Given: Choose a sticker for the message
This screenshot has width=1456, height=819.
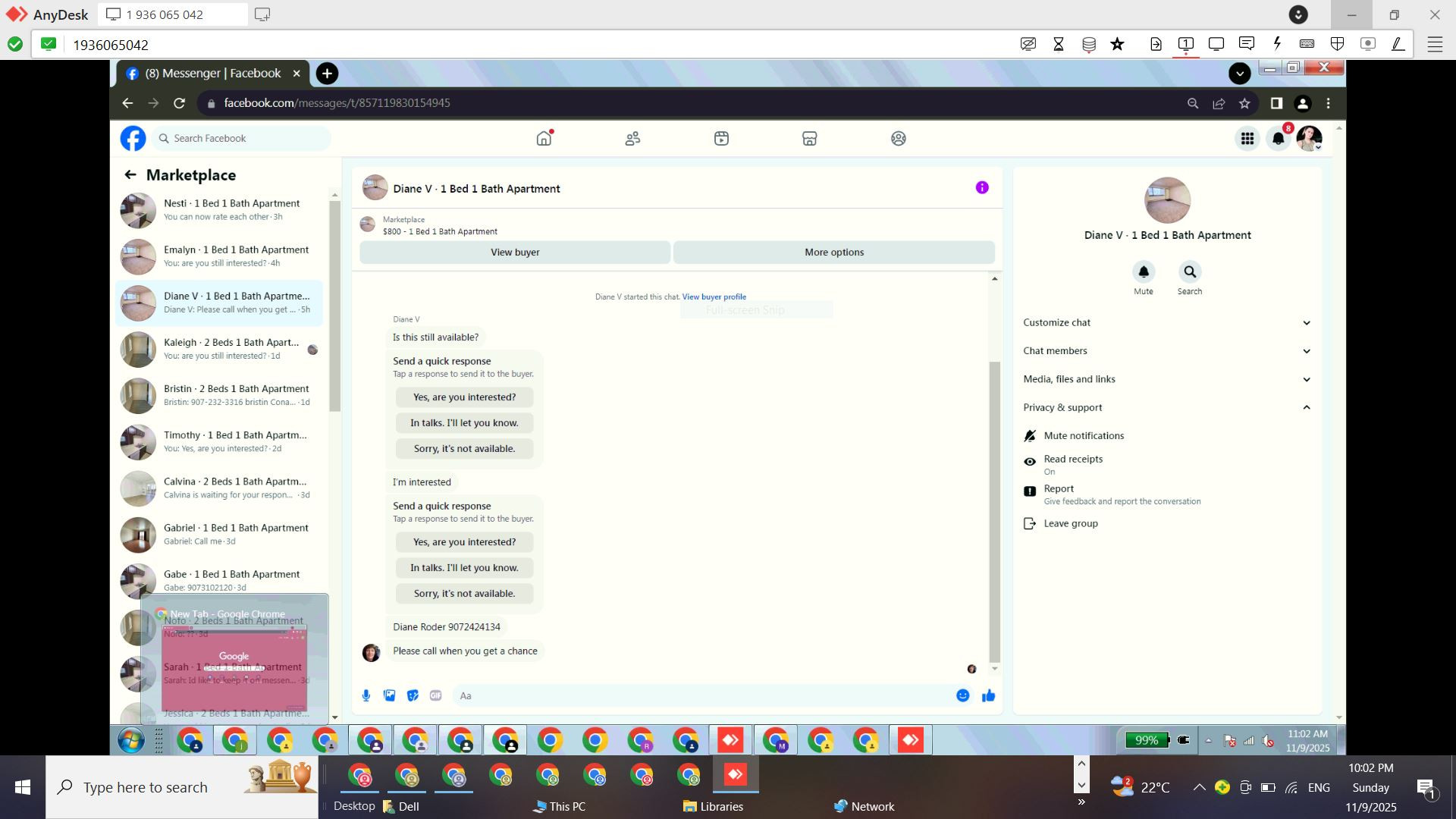Looking at the screenshot, I should (413, 695).
